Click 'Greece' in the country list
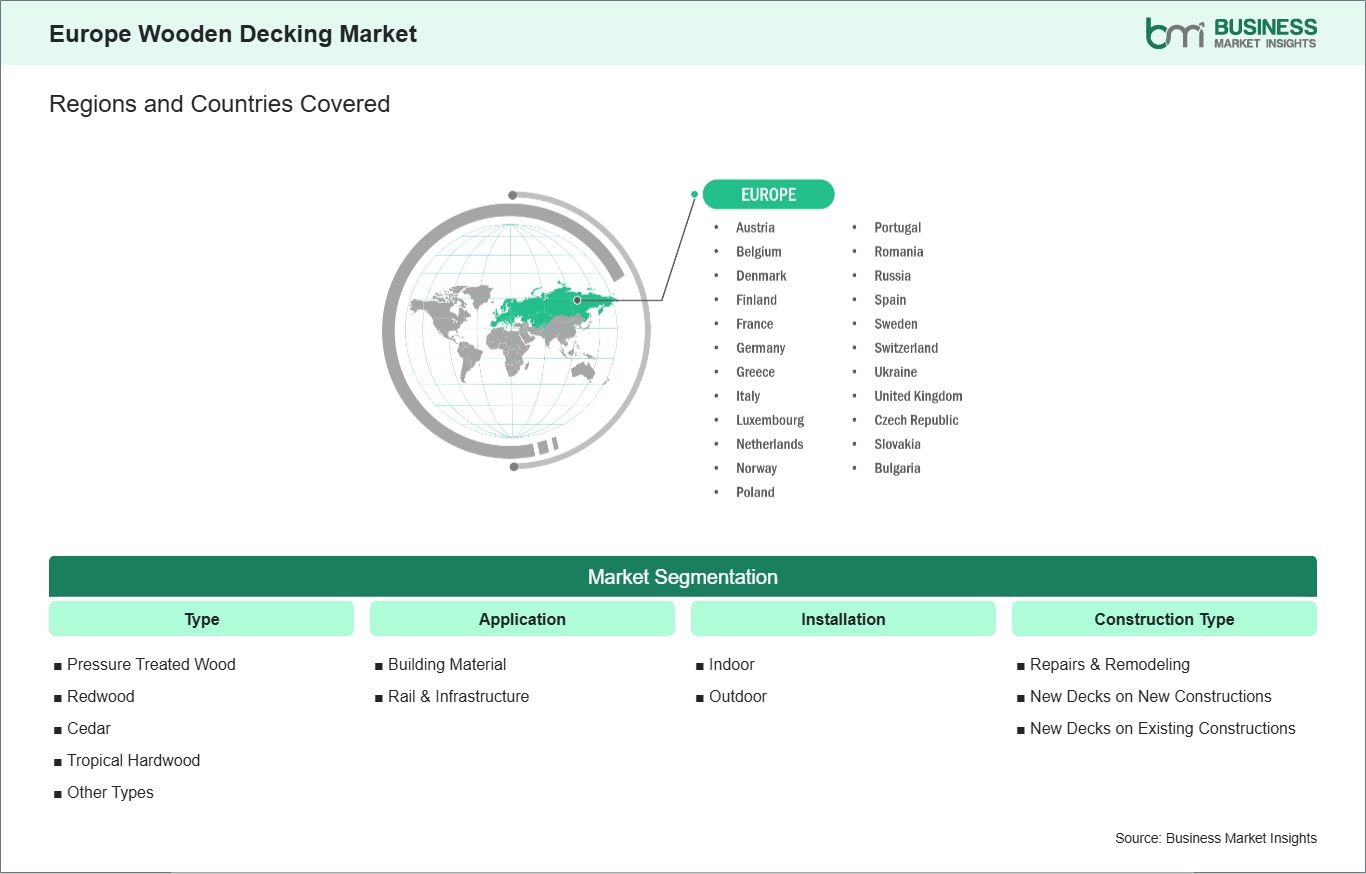This screenshot has width=1366, height=874. (755, 372)
